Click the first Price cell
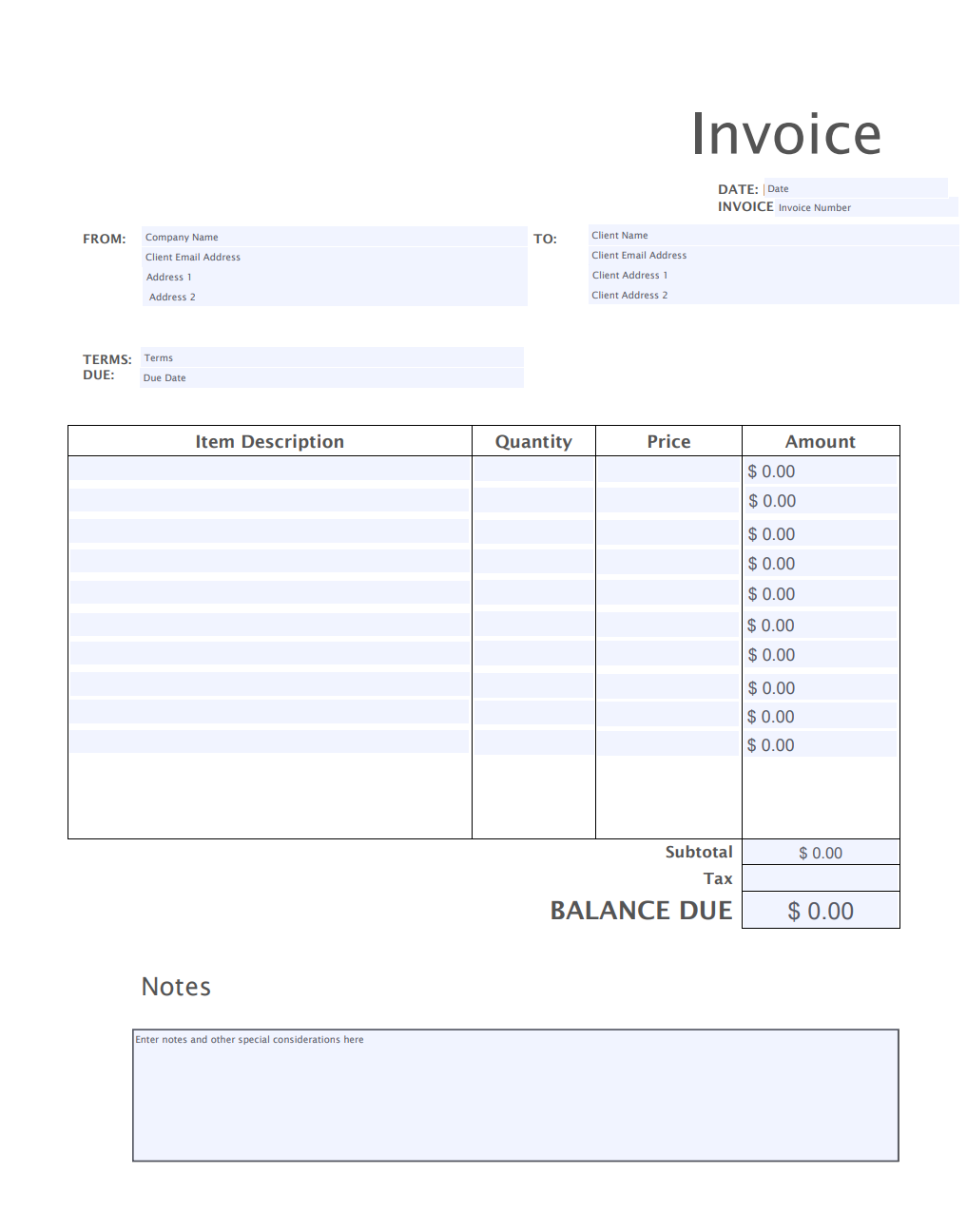Viewport: 967px width, 1232px height. (x=667, y=470)
